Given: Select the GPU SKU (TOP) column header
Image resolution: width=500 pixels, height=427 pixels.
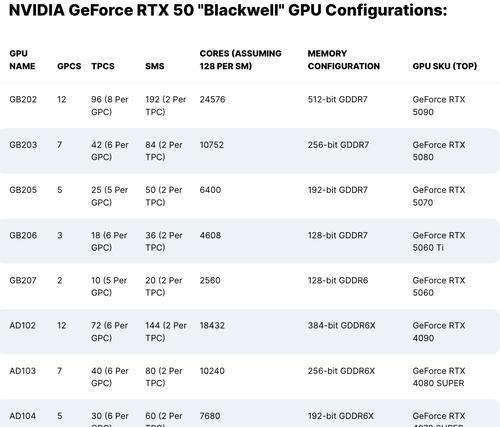Looking at the screenshot, I should [x=445, y=66].
